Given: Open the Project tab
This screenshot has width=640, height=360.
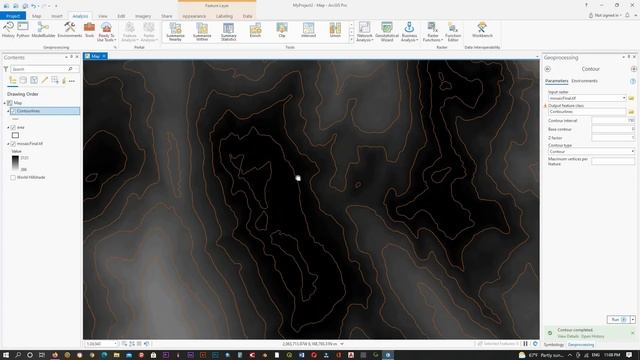Looking at the screenshot, I should point(13,16).
